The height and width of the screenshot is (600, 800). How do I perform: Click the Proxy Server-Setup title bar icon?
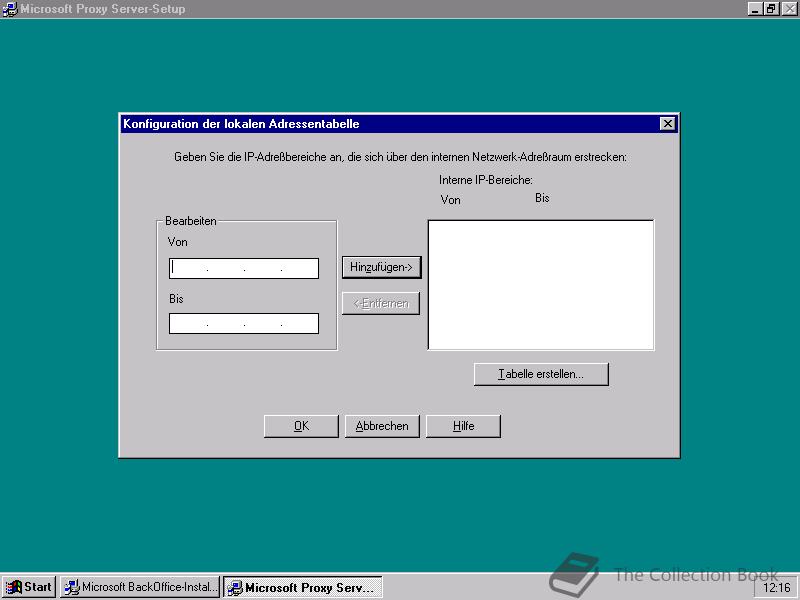(9, 9)
